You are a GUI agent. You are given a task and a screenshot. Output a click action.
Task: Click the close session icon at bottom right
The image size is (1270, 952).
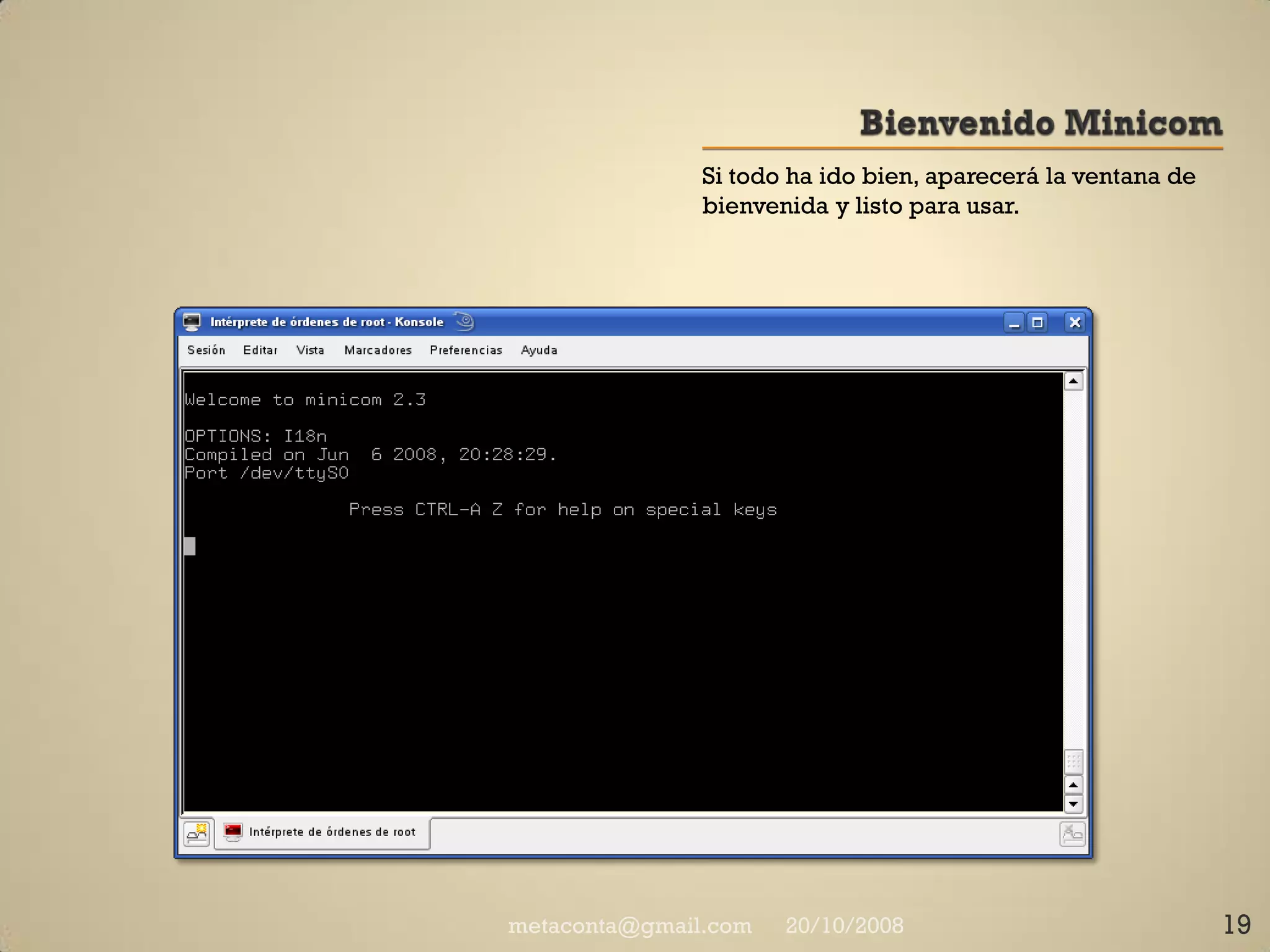point(1072,834)
